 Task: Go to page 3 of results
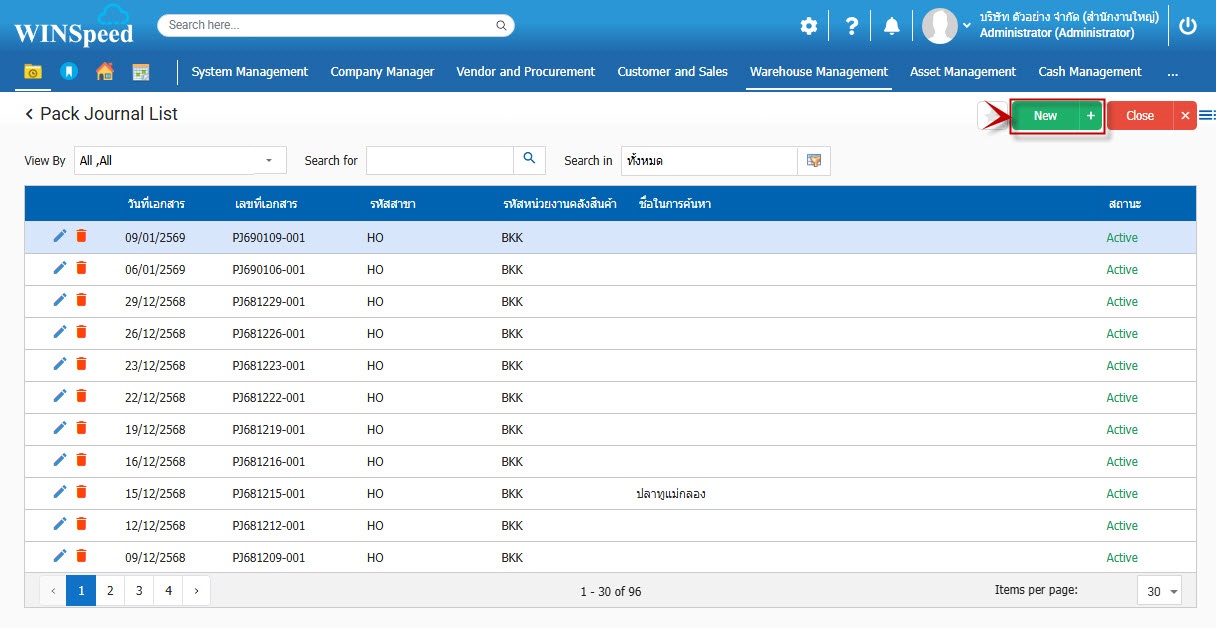(139, 591)
